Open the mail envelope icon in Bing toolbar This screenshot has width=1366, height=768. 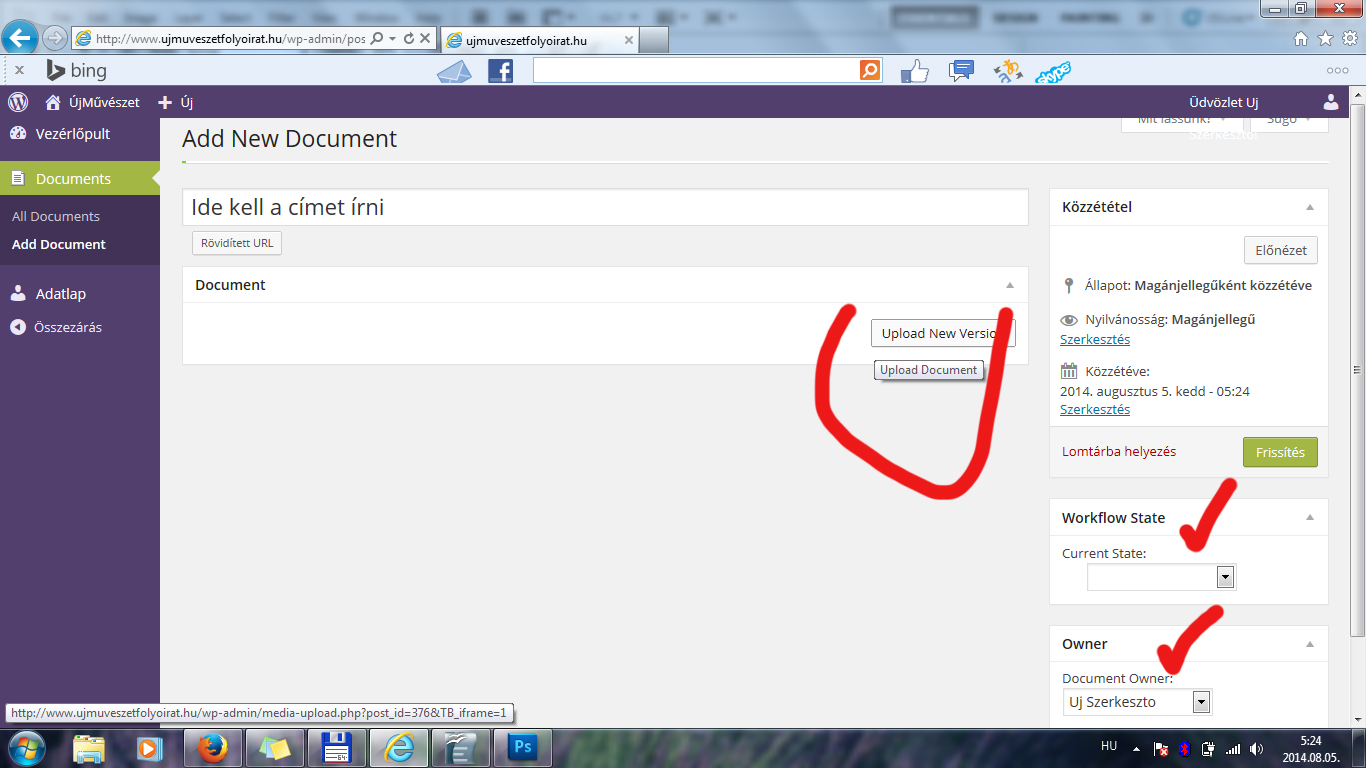(x=454, y=71)
